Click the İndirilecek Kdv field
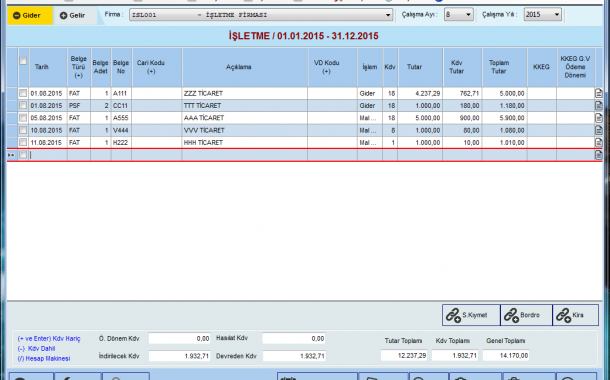 coord(179,356)
